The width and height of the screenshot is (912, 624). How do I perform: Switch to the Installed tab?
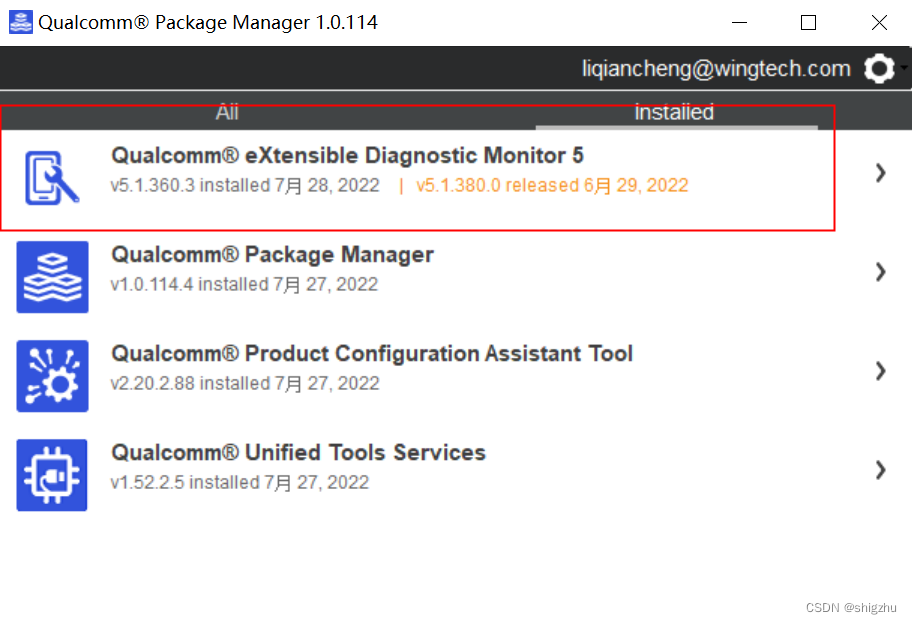pyautogui.click(x=674, y=113)
